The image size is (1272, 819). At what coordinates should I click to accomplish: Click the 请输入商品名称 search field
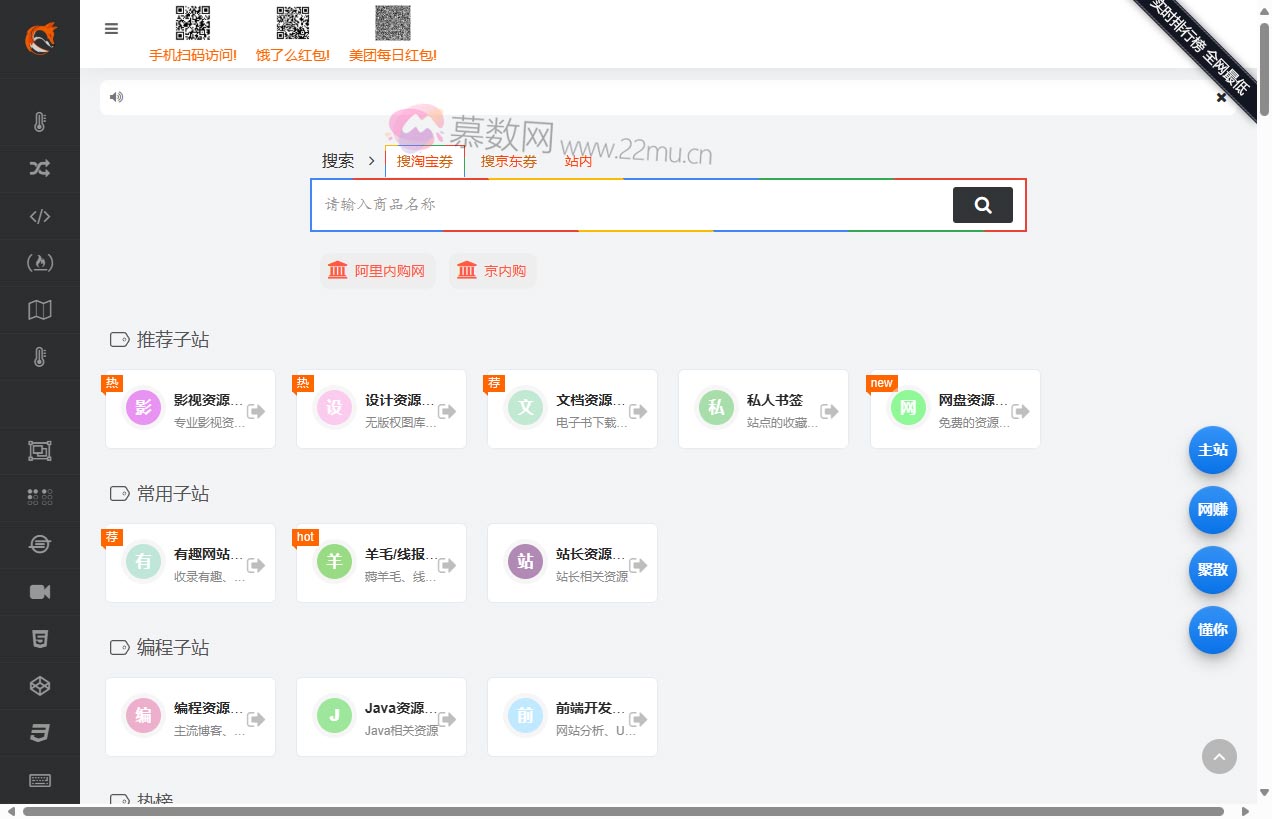pos(630,204)
